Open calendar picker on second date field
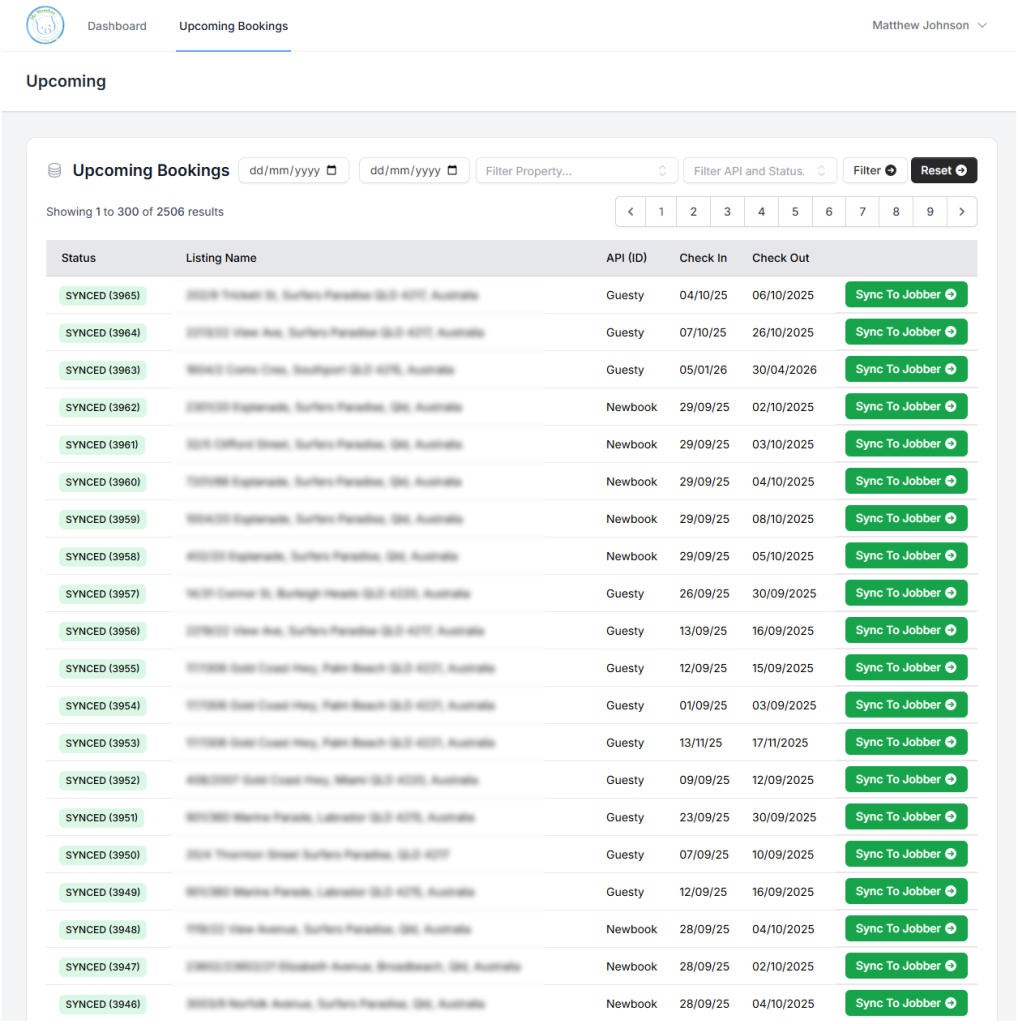Screen dimensions: 1018x1024 click(x=453, y=171)
